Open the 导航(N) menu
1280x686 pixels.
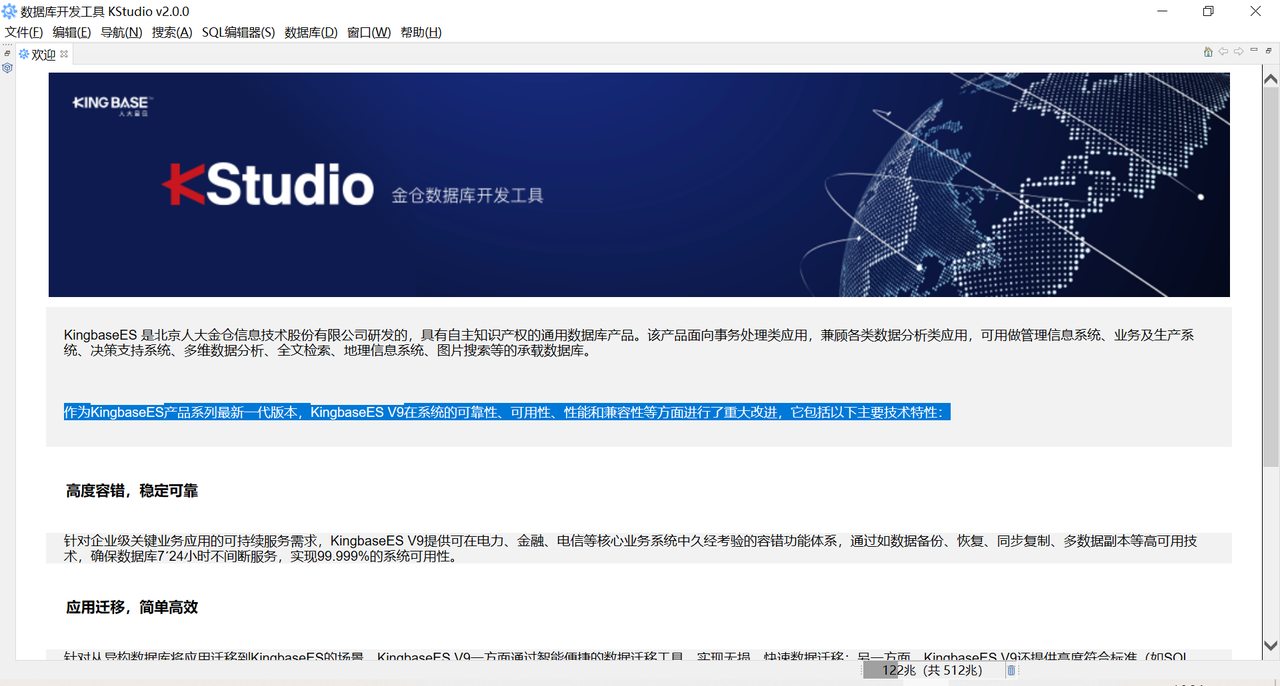click(x=121, y=32)
